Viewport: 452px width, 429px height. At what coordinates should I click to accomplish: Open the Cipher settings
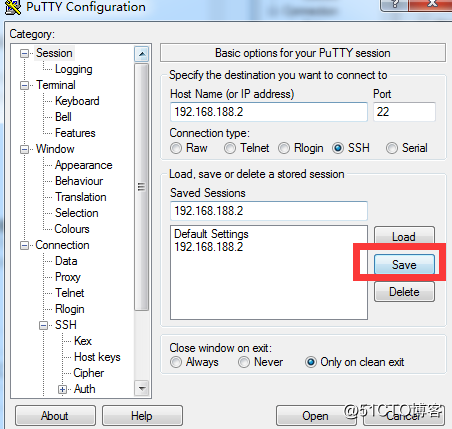[89, 373]
